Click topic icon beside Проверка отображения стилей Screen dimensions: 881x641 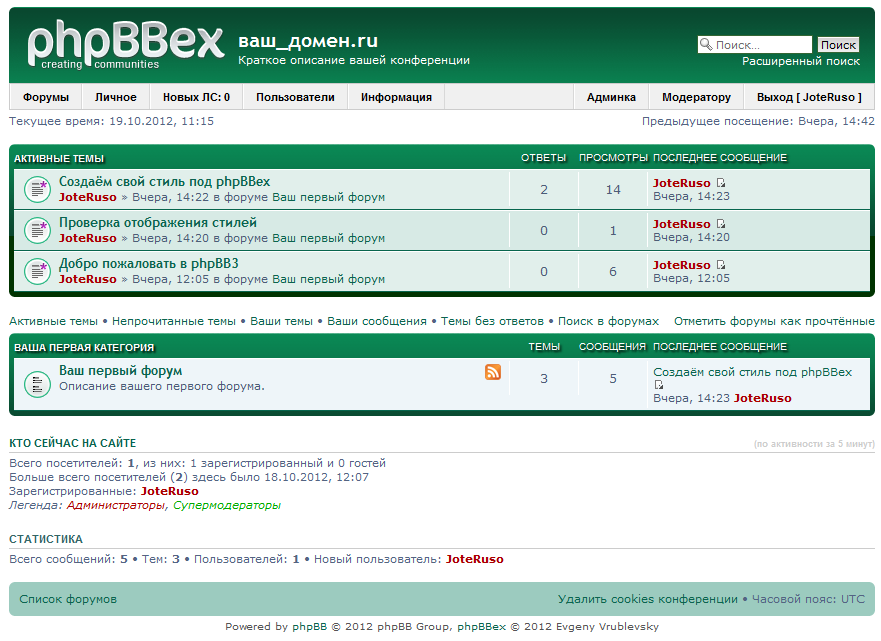click(37, 230)
